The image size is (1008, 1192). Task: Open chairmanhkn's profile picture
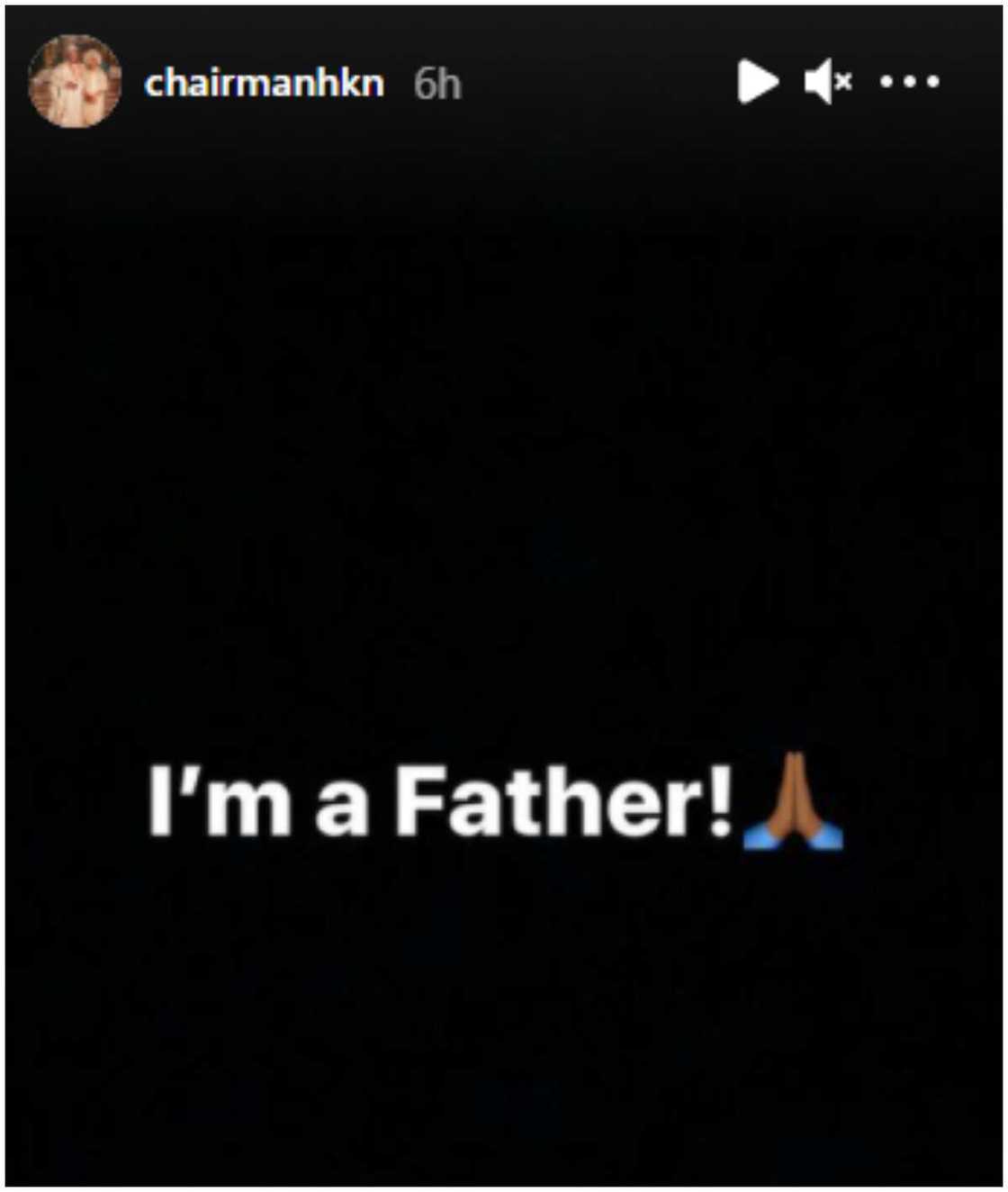75,81
